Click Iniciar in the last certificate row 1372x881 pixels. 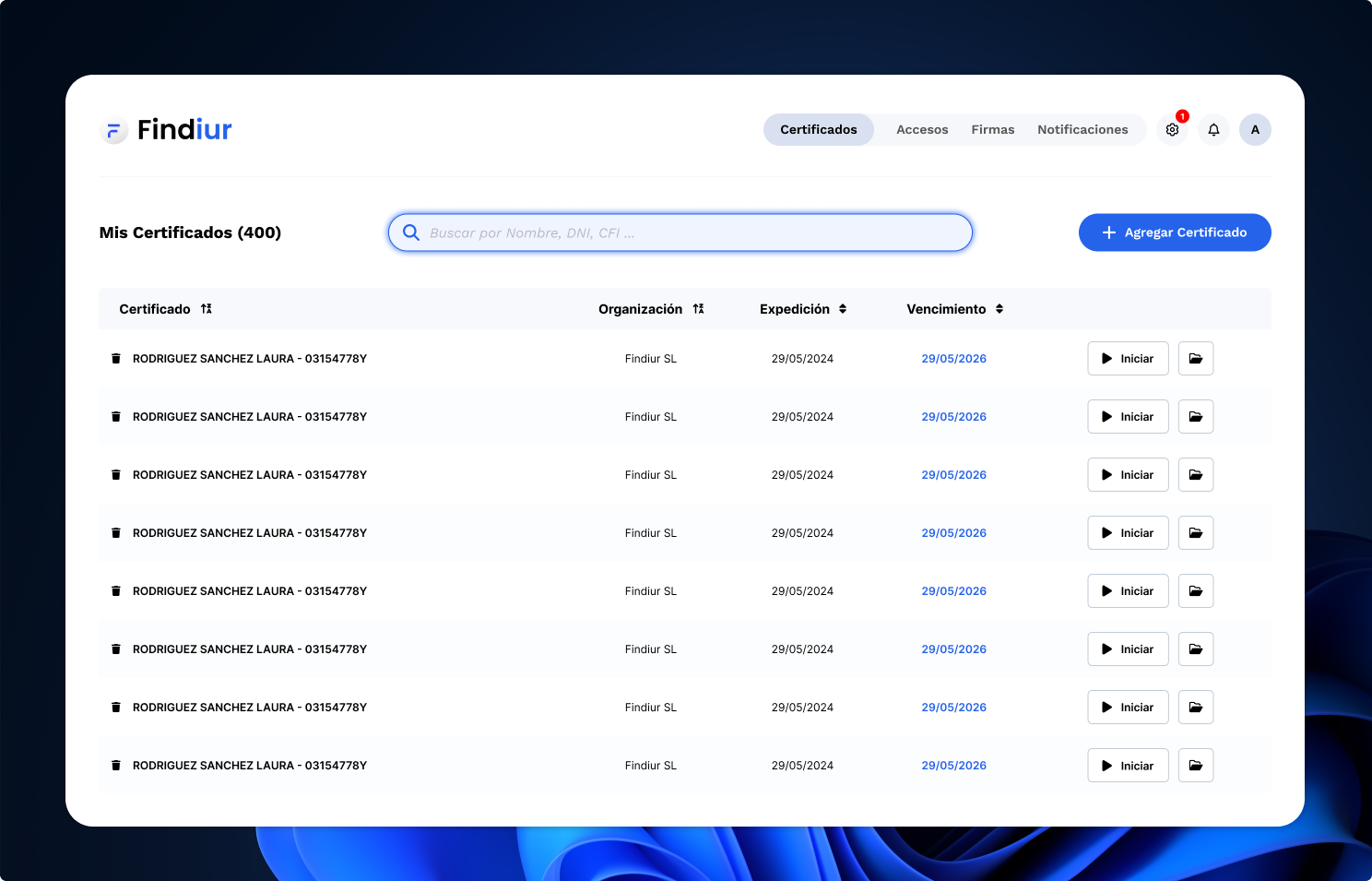click(1129, 766)
